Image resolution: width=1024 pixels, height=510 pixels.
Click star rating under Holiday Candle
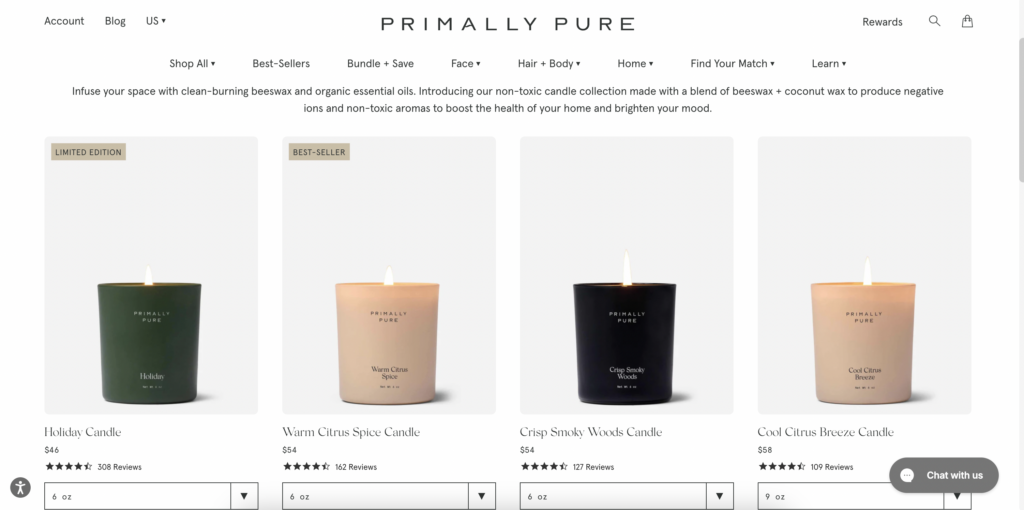pyautogui.click(x=69, y=466)
